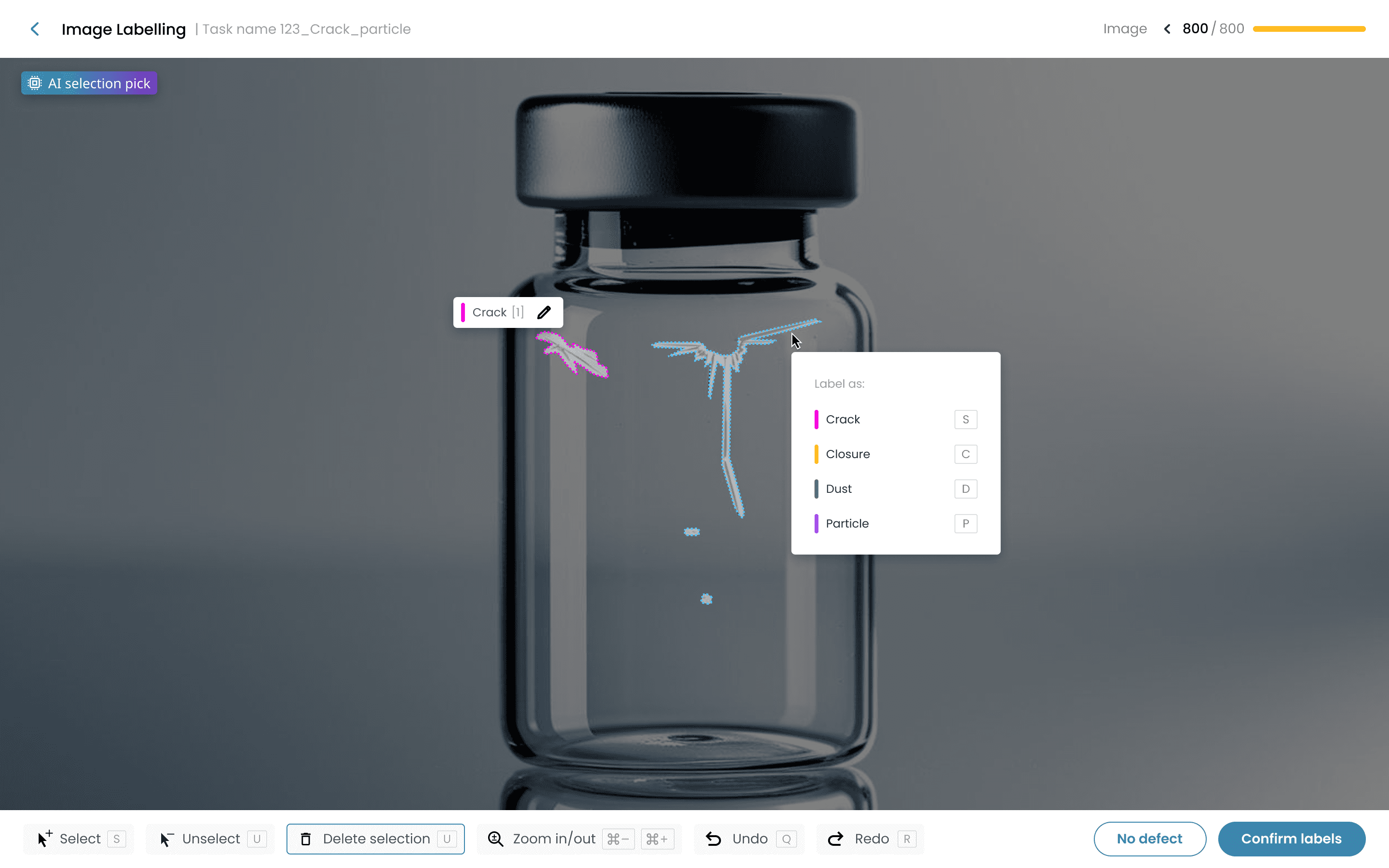The image size is (1389, 868).
Task: Label selection as Dust
Action: pos(896,489)
